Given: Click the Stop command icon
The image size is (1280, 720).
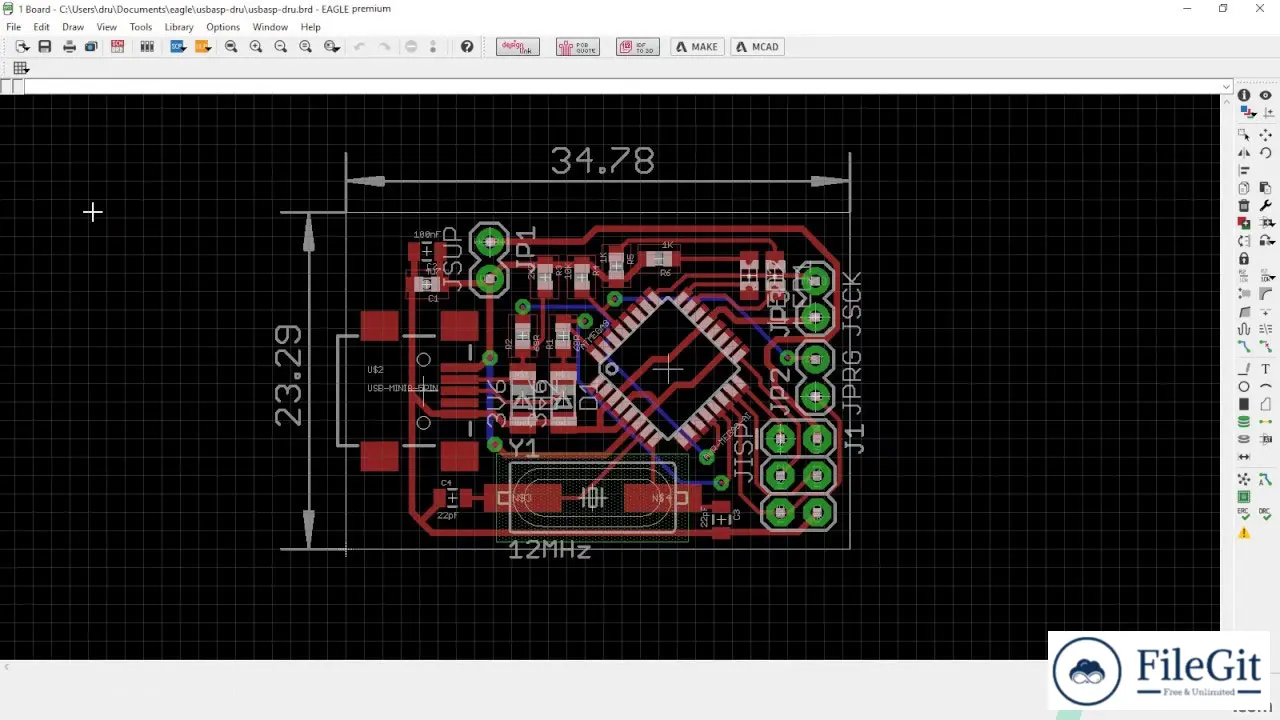Looking at the screenshot, I should click(x=411, y=47).
